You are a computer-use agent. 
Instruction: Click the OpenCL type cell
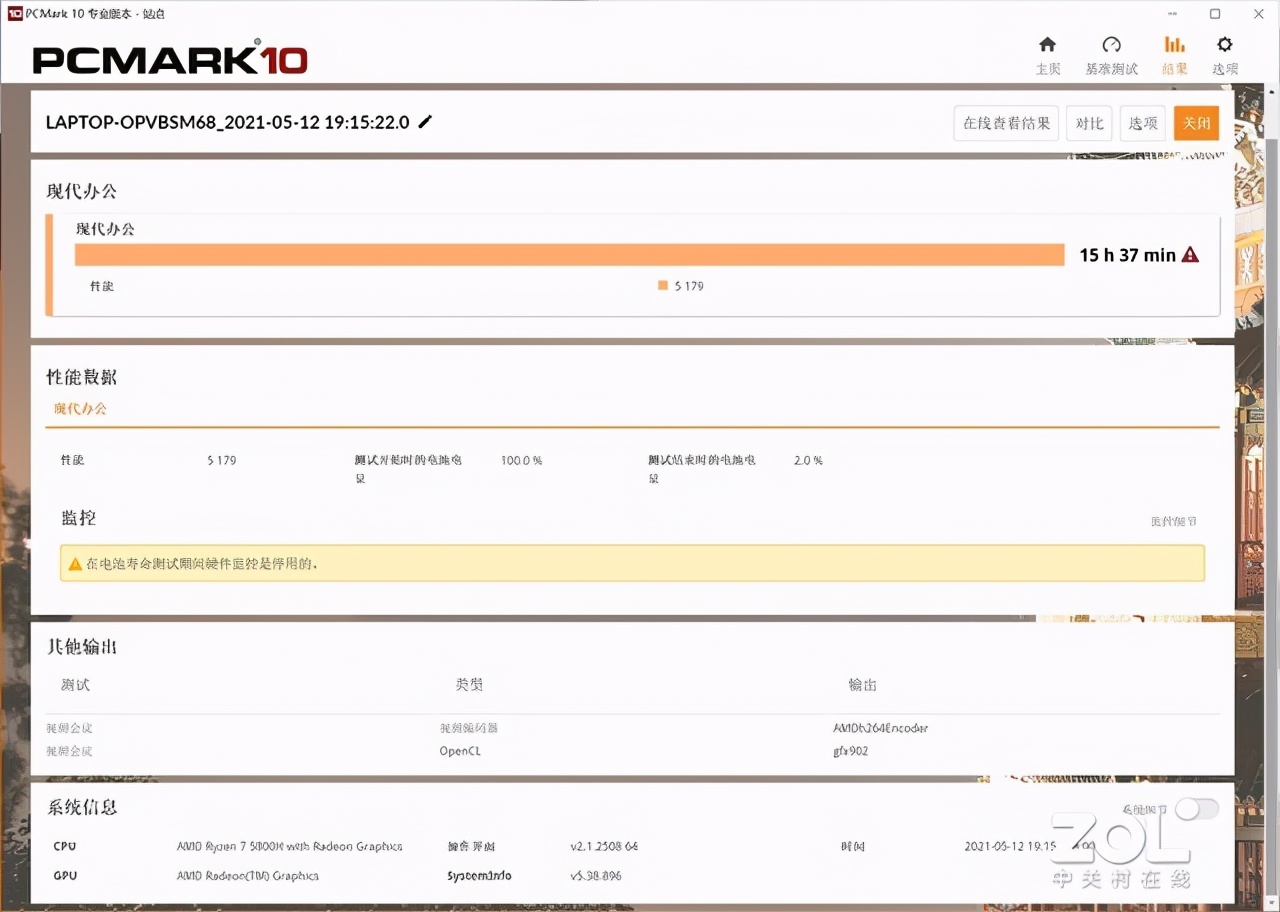[x=460, y=751]
